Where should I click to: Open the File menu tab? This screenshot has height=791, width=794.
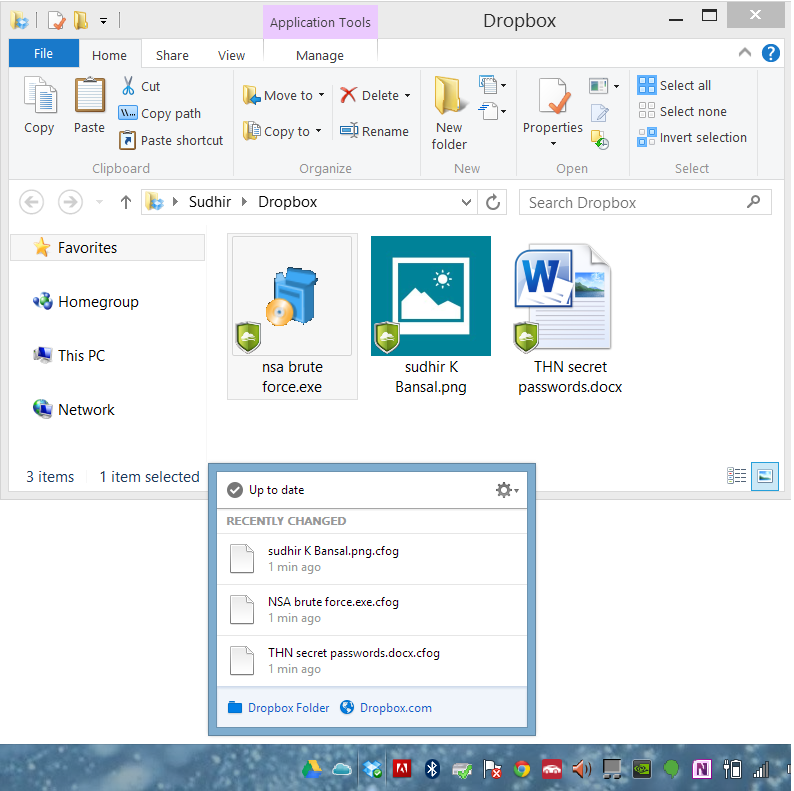(44, 53)
